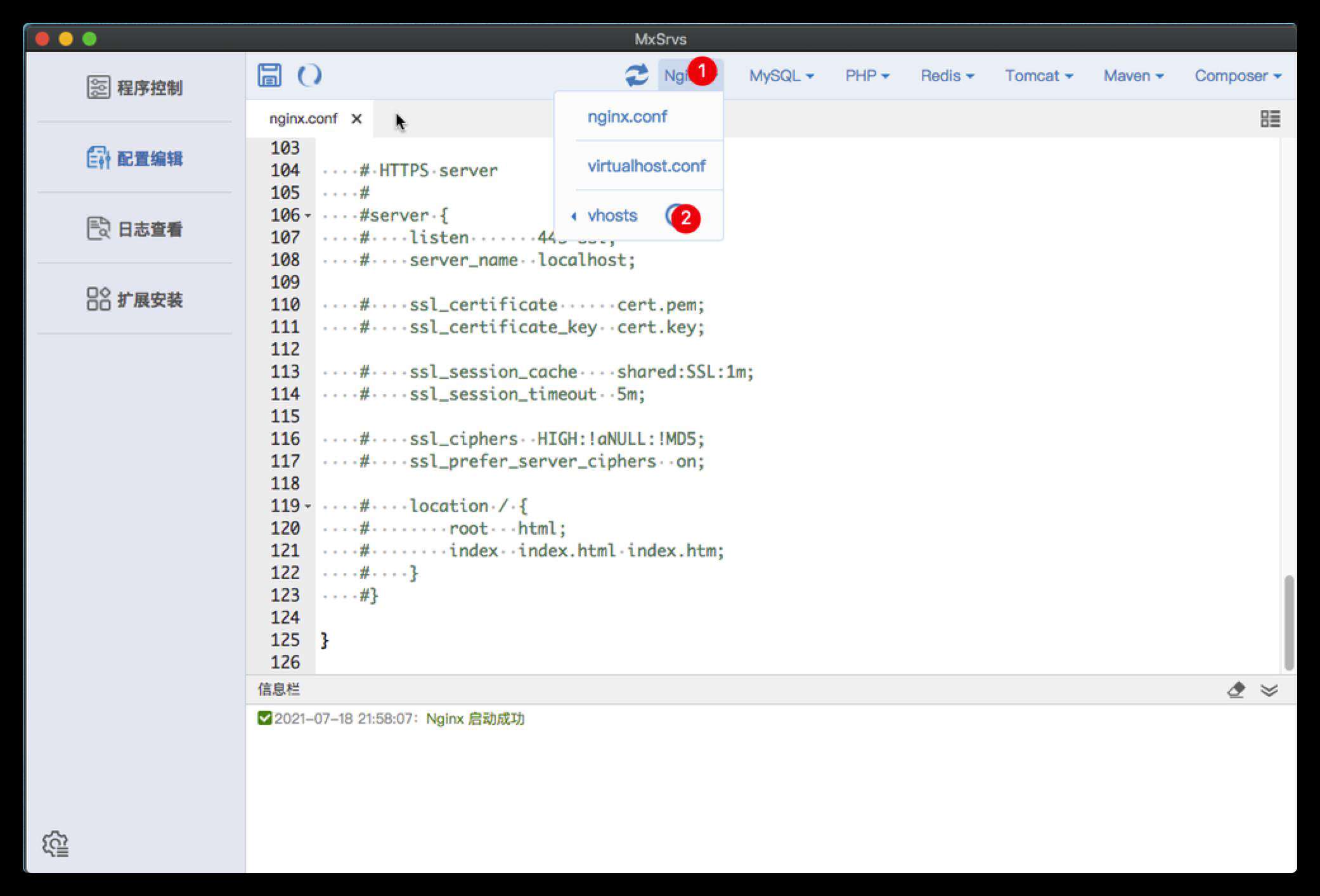The image size is (1320, 896).
Task: Click the list layout icon right of tabs
Action: point(1270,118)
